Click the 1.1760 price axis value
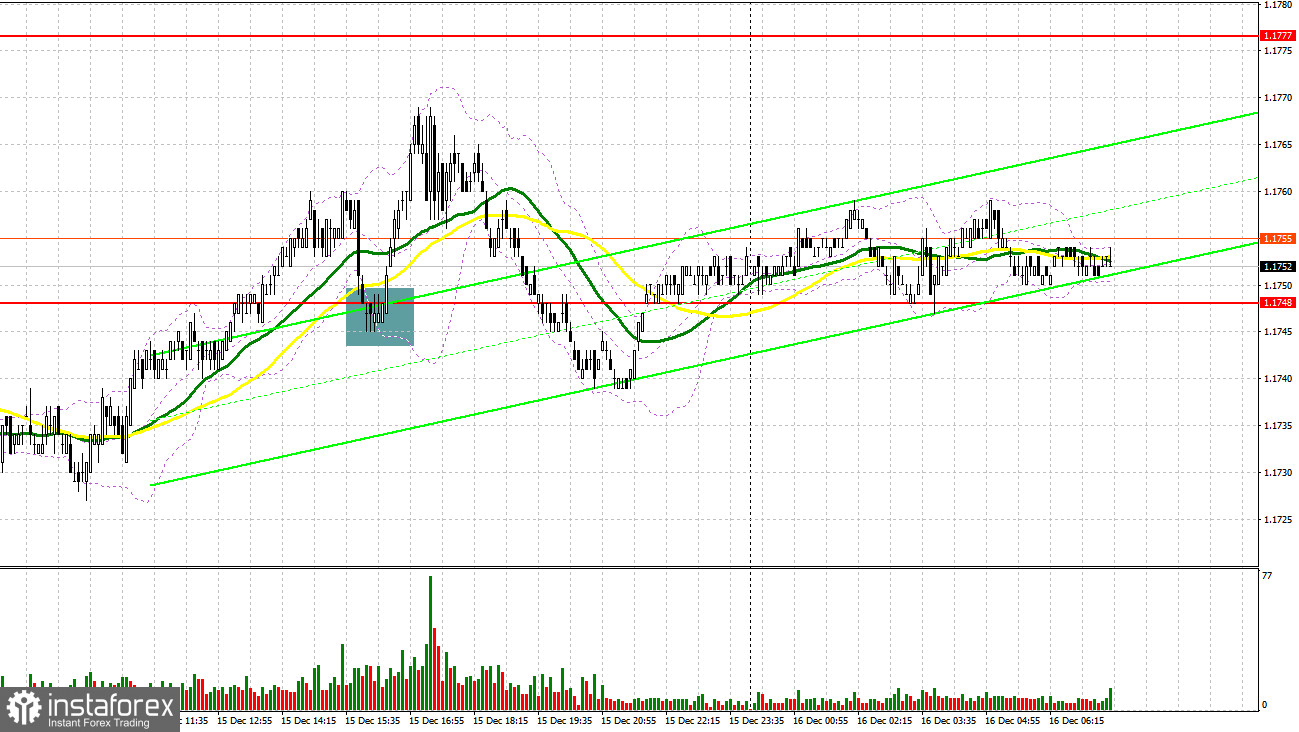The width and height of the screenshot is (1299, 732). 1277,192
